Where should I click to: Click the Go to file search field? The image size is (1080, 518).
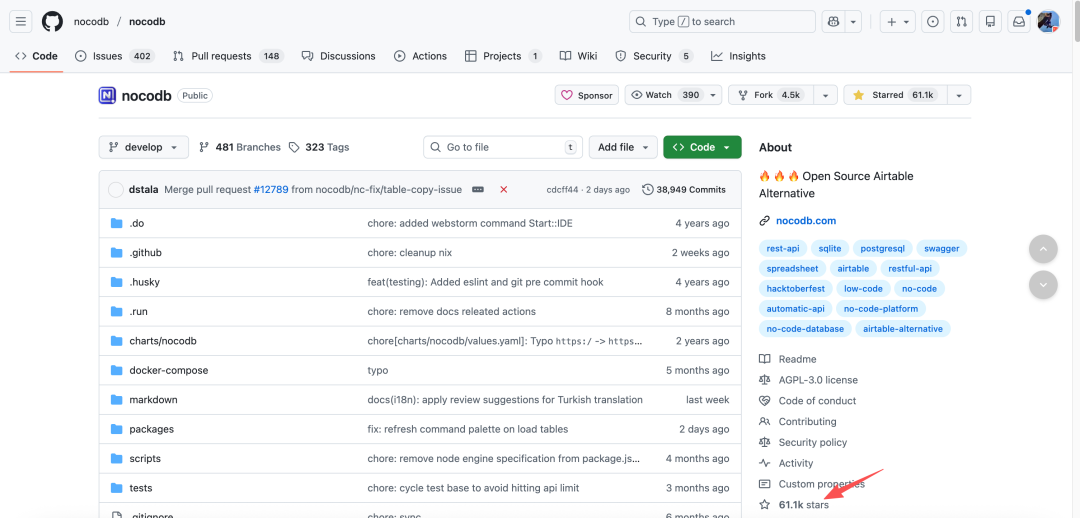pos(503,147)
